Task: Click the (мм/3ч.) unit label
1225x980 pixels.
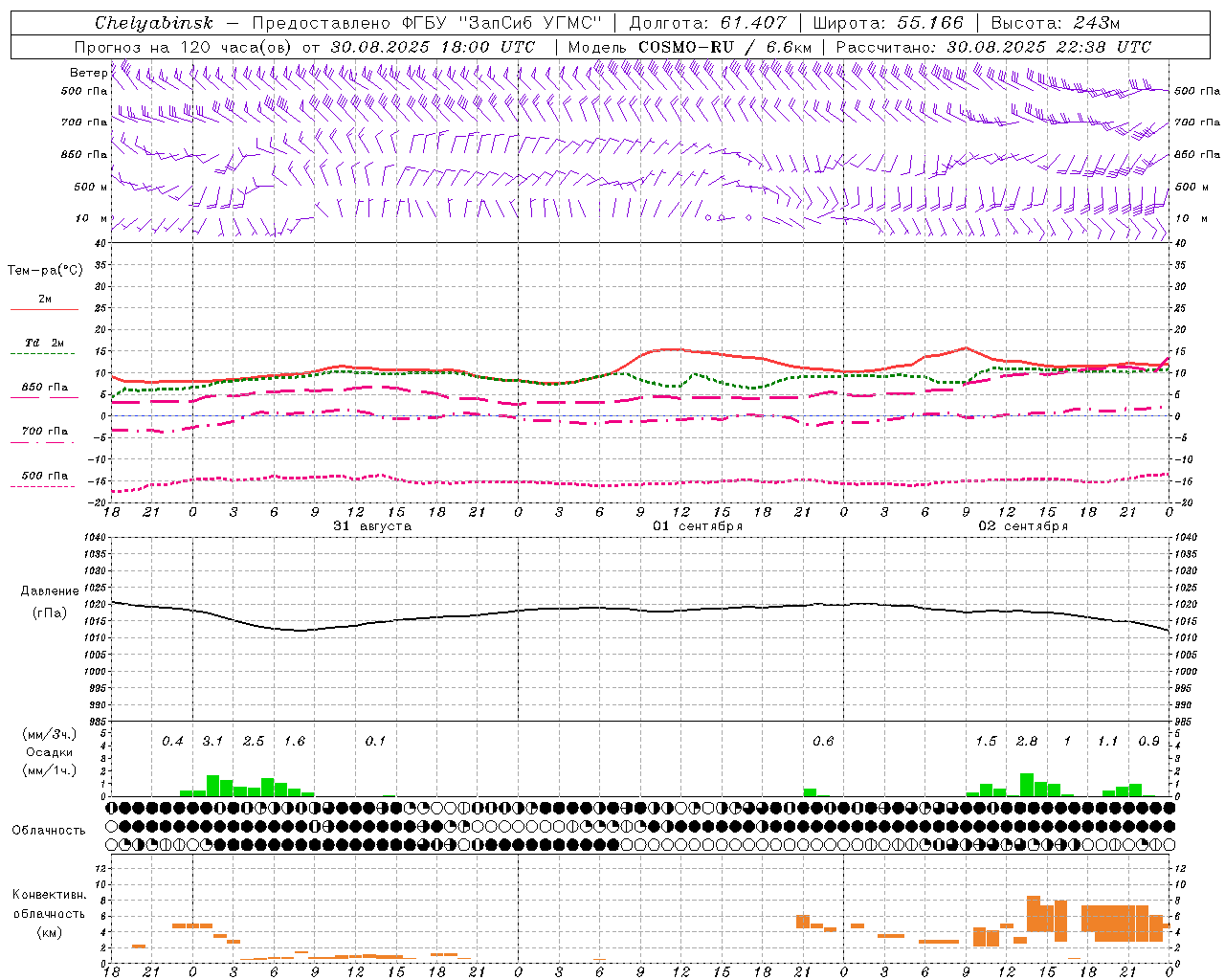Action: [x=49, y=734]
